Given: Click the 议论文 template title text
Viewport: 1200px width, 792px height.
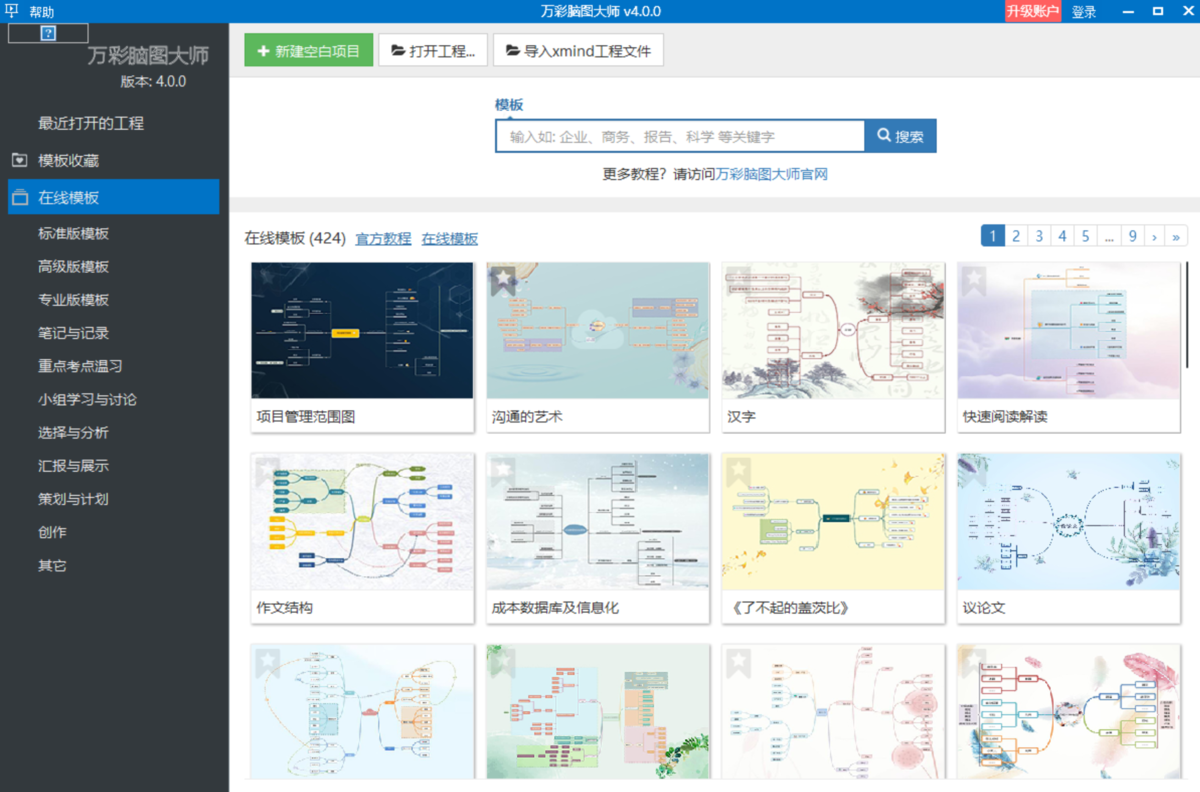Looking at the screenshot, I should point(984,607).
